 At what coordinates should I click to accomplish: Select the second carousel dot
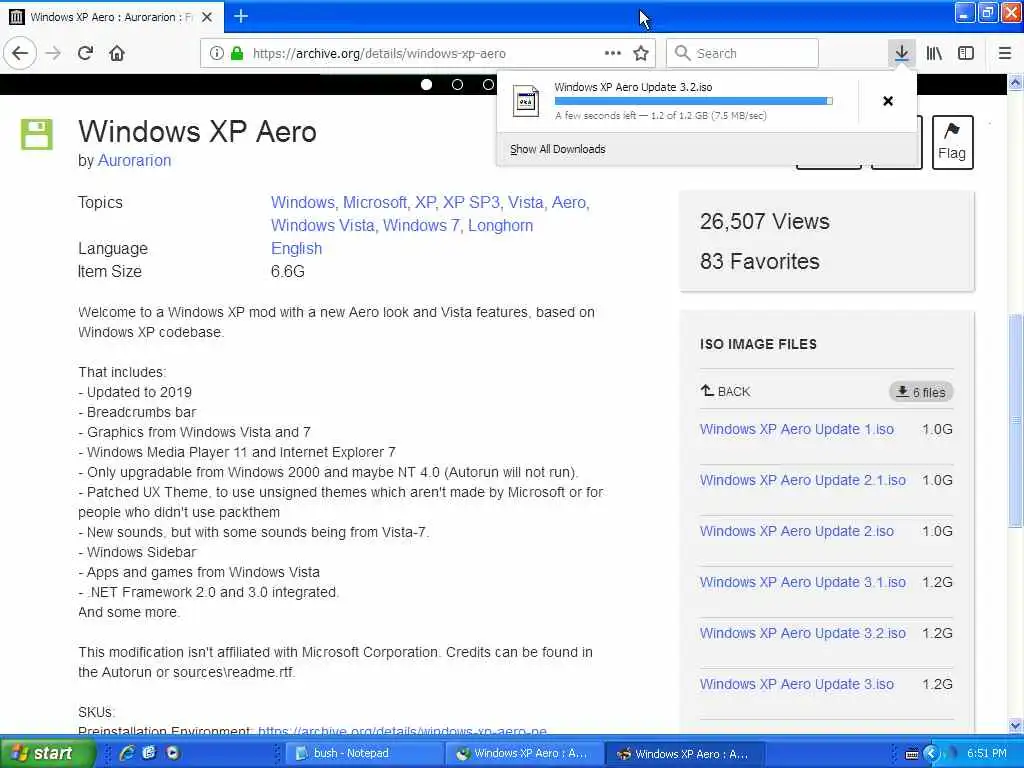457,84
